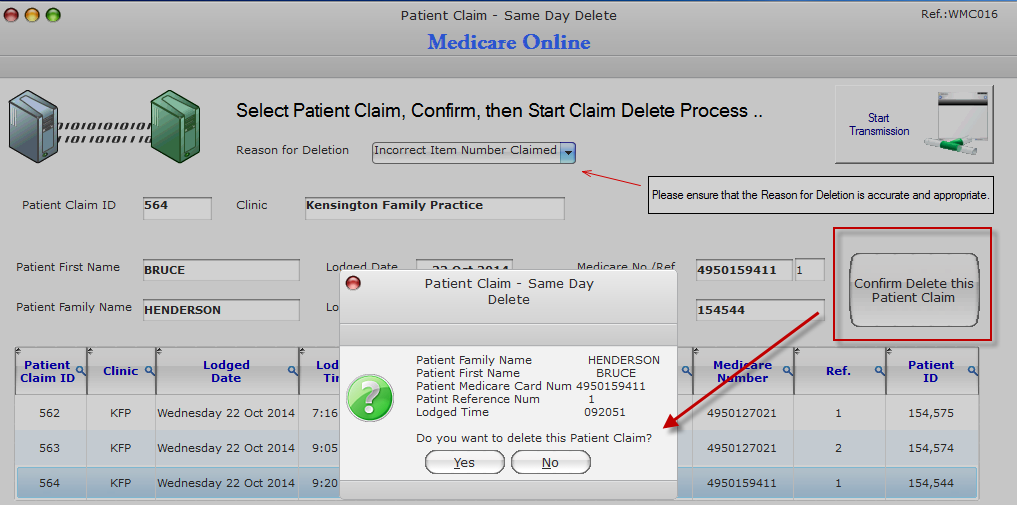Click the Patient First Name field BRUCE

pos(221,270)
